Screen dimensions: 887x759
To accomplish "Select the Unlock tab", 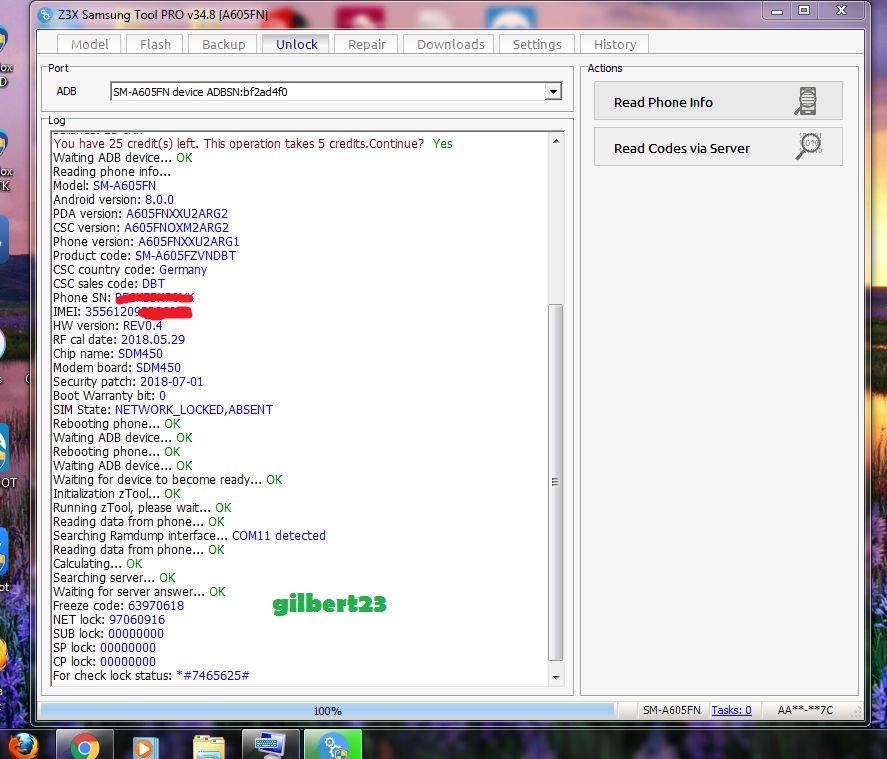I will 296,44.
